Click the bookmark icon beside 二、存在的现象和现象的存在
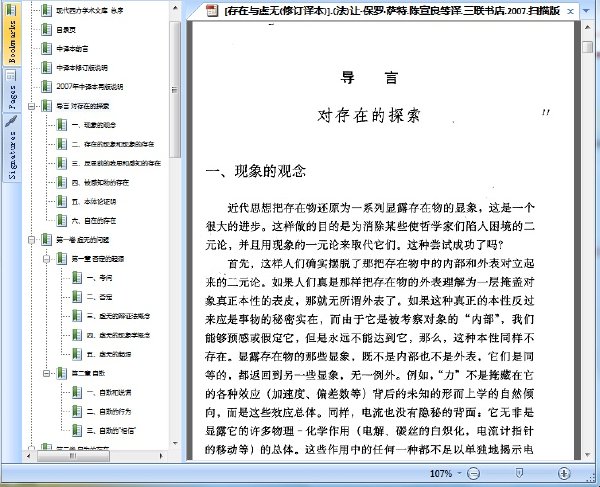 click(x=62, y=144)
